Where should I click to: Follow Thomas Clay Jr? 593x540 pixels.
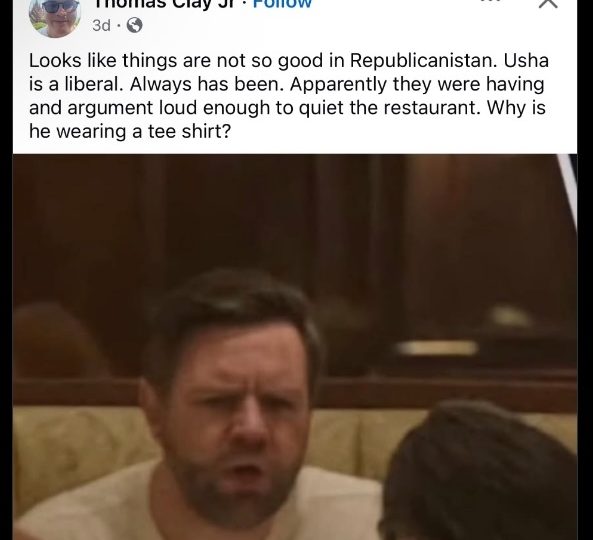coord(282,3)
